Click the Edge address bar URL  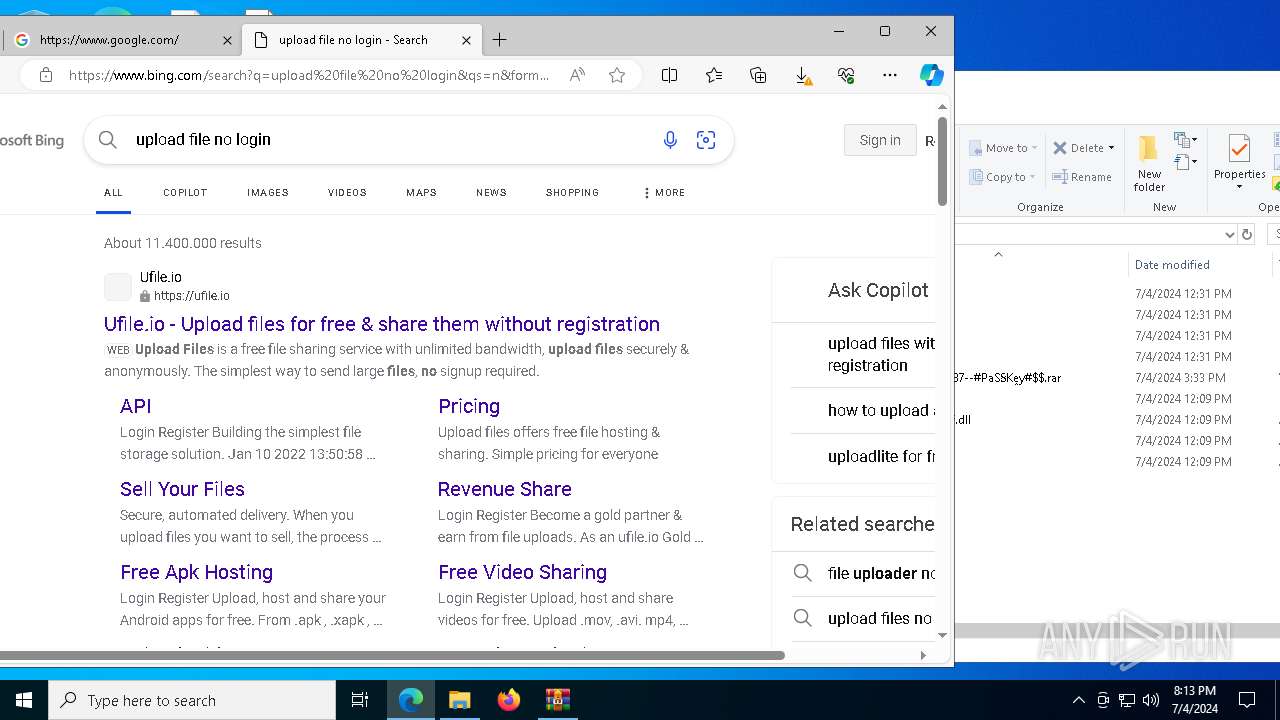click(x=309, y=75)
